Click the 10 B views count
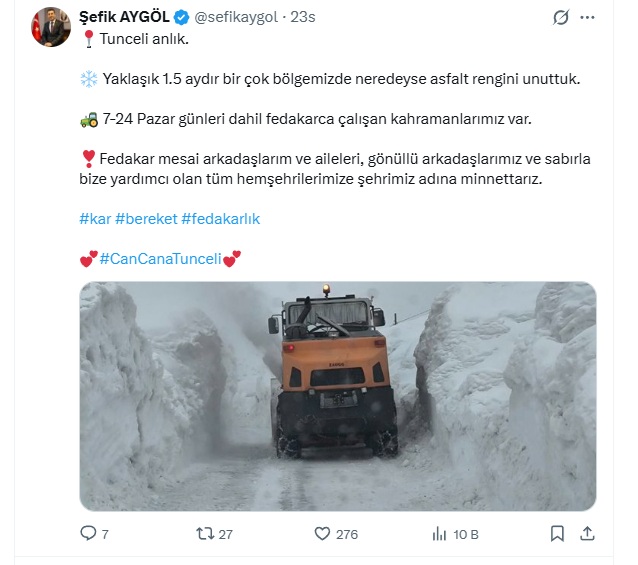This screenshot has height=565, width=638. tap(466, 534)
